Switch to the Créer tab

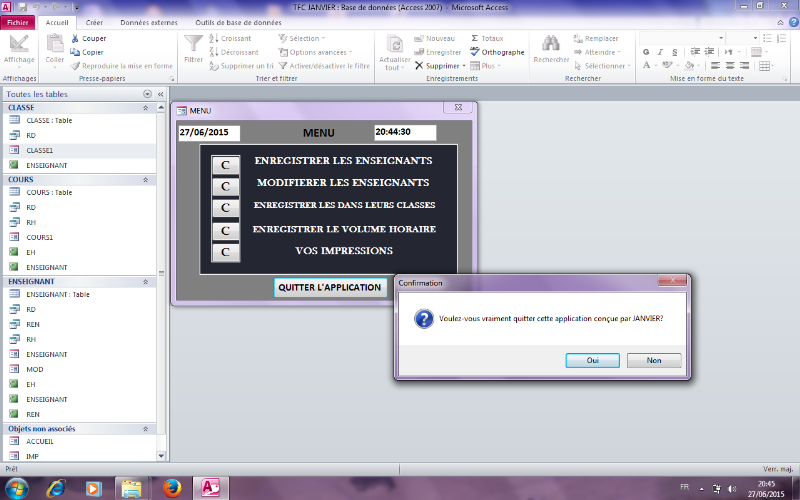pyautogui.click(x=94, y=22)
